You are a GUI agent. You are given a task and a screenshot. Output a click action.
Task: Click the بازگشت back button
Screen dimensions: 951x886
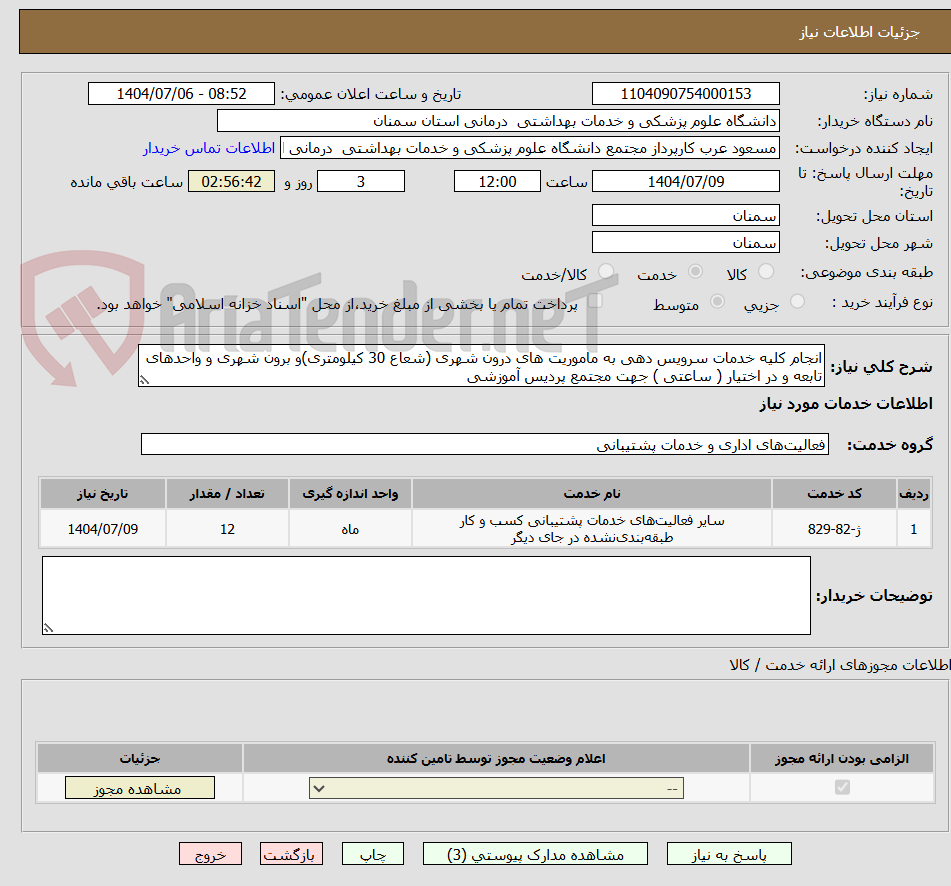point(291,853)
